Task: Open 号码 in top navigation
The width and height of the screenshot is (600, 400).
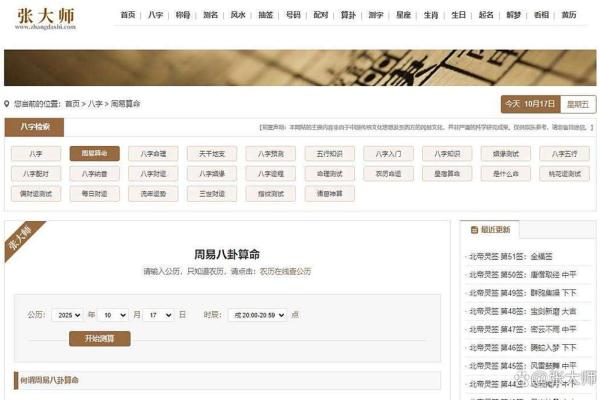Action: [293, 15]
